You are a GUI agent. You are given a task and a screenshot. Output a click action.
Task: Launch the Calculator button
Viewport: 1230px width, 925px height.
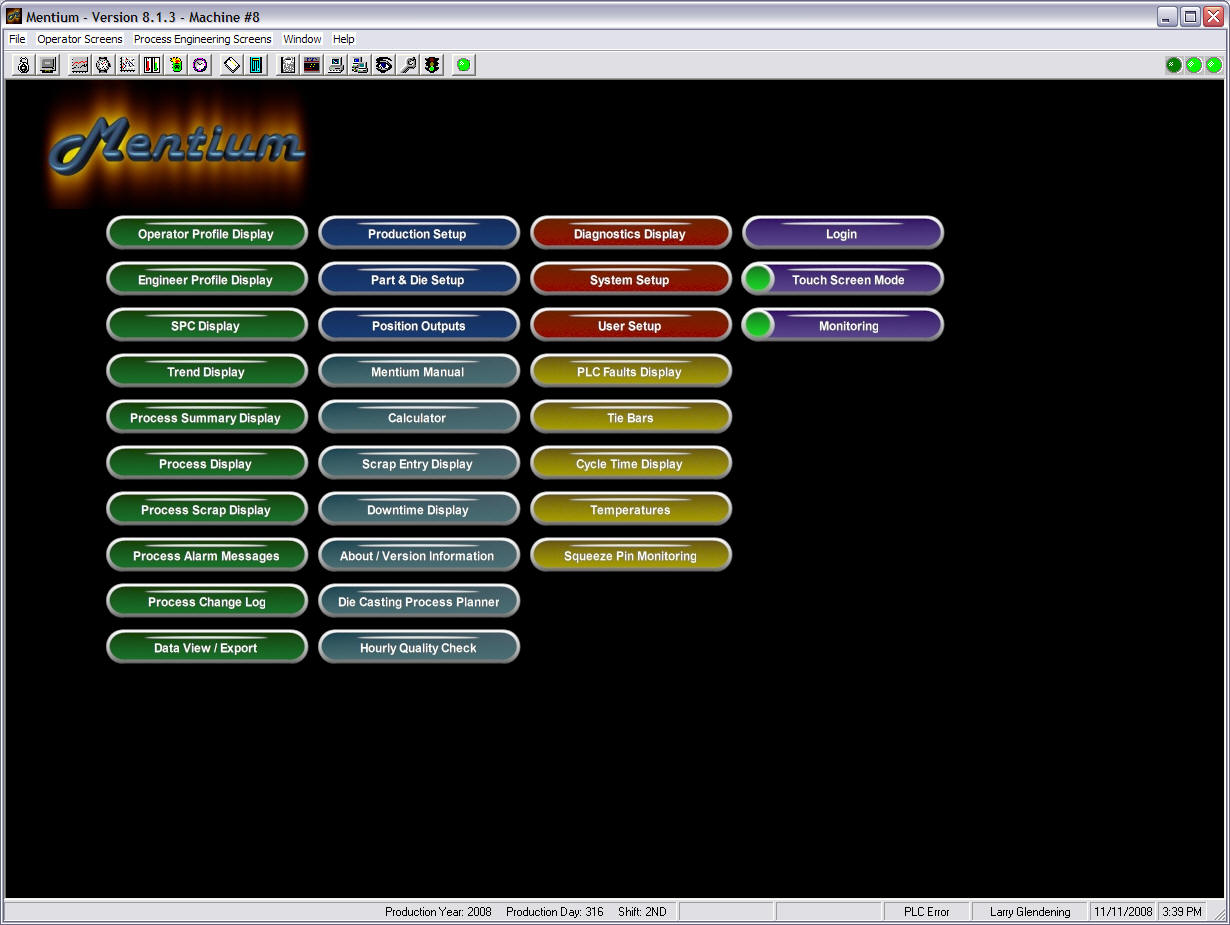(419, 417)
